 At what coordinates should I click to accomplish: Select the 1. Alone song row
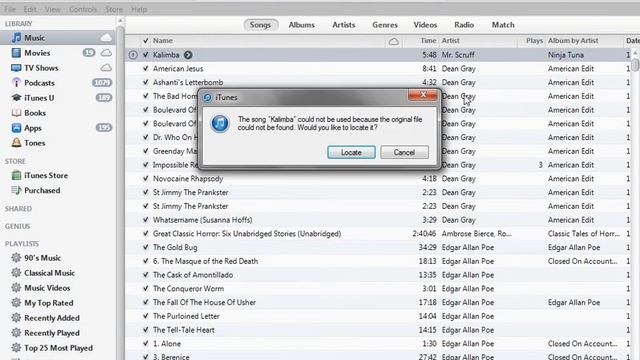378,344
